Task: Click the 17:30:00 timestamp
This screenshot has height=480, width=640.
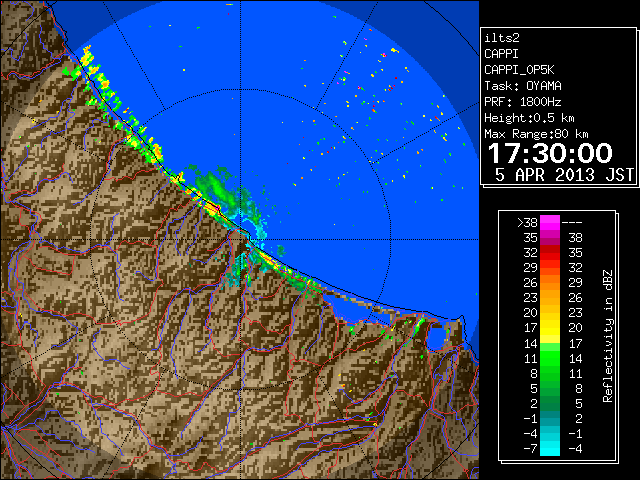Action: pyautogui.click(x=550, y=153)
